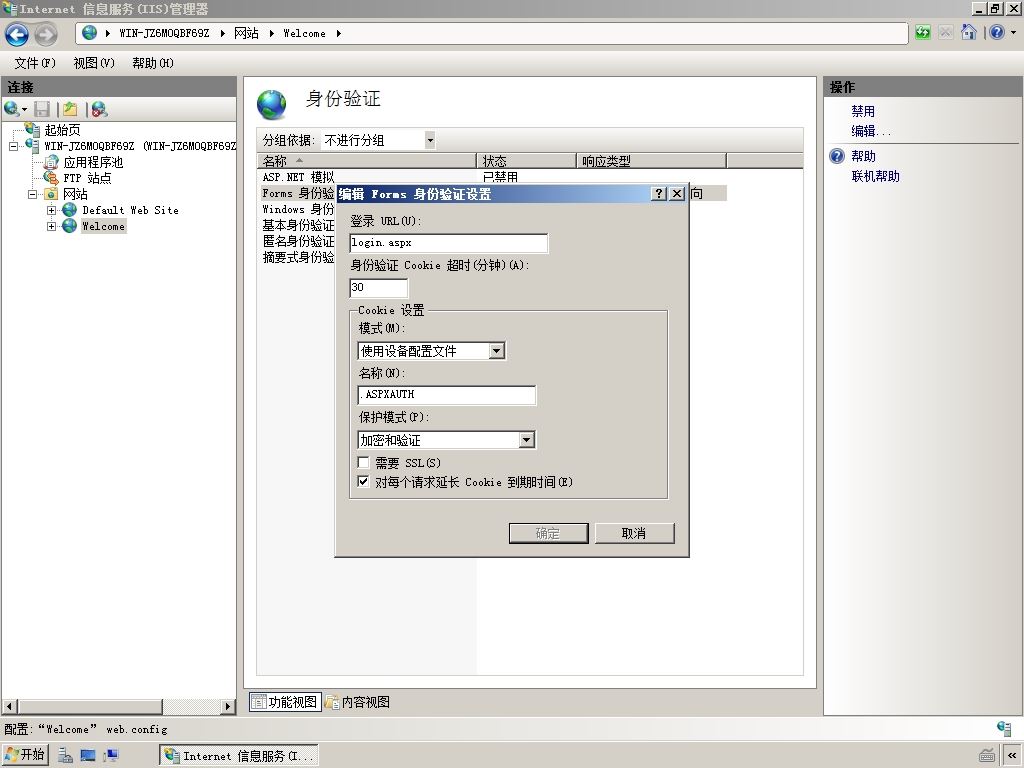This screenshot has height=768, width=1024.
Task: Collapse the 网站 tree node
Action: [x=32, y=194]
